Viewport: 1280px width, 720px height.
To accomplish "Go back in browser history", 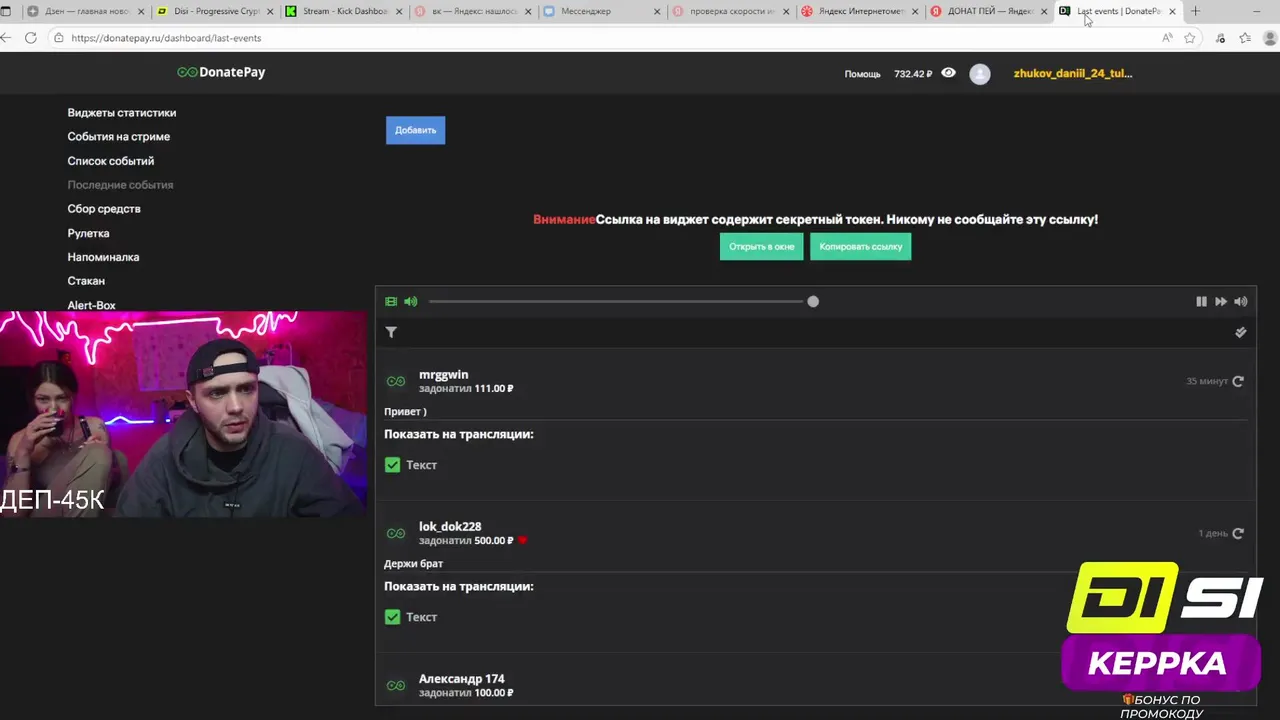I will point(7,38).
